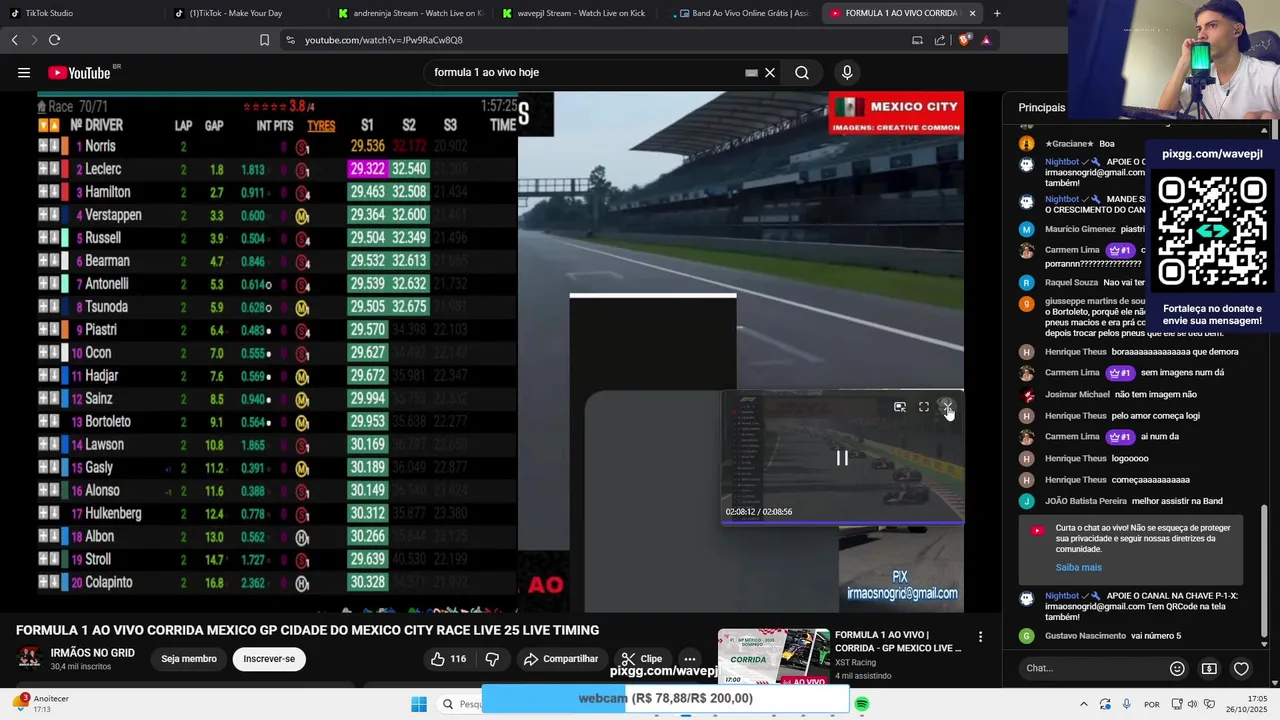Open Brave Shields lion icon
This screenshot has width=1280, height=720.
click(x=964, y=40)
